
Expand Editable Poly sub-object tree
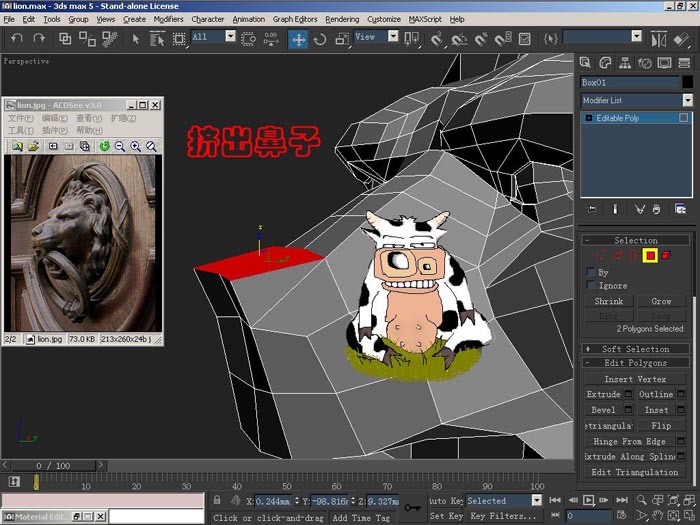pyautogui.click(x=588, y=118)
